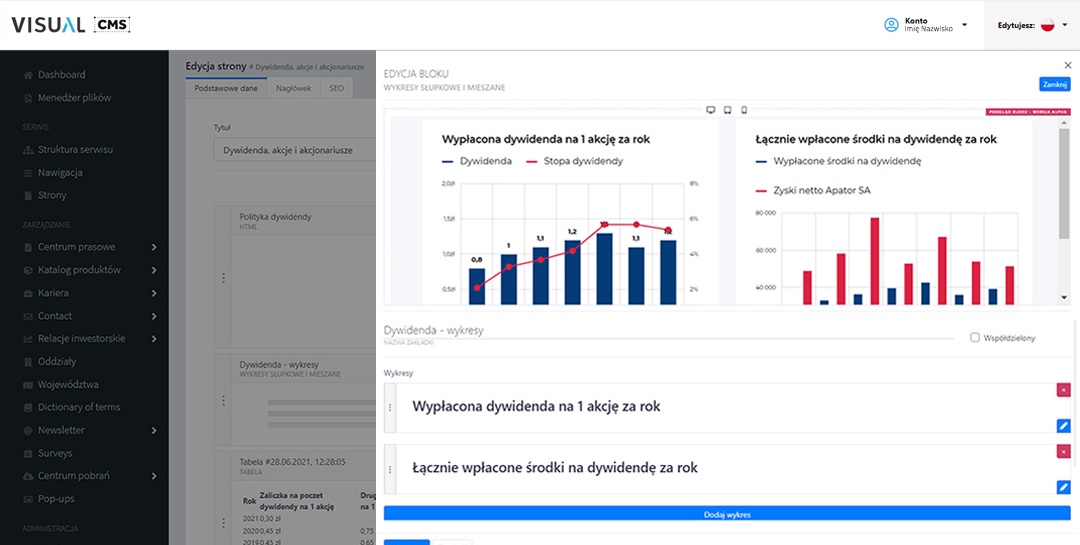Click the Dywidenda - wykresy tab name field
This screenshot has height=545, width=1080.
(x=668, y=331)
